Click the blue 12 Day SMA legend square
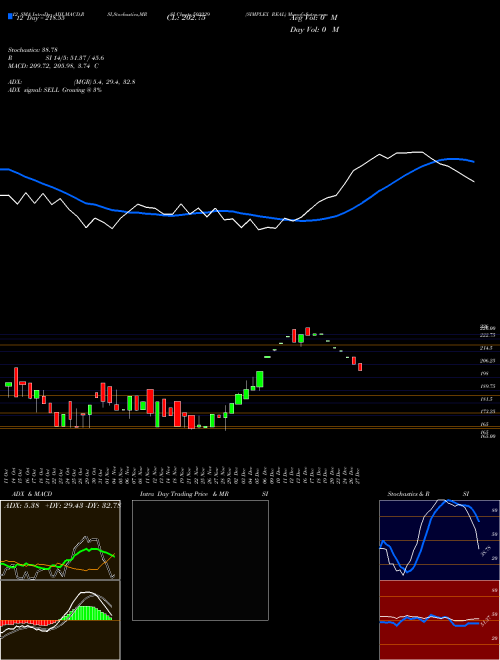This screenshot has width=500, height=660. pos(11,17)
